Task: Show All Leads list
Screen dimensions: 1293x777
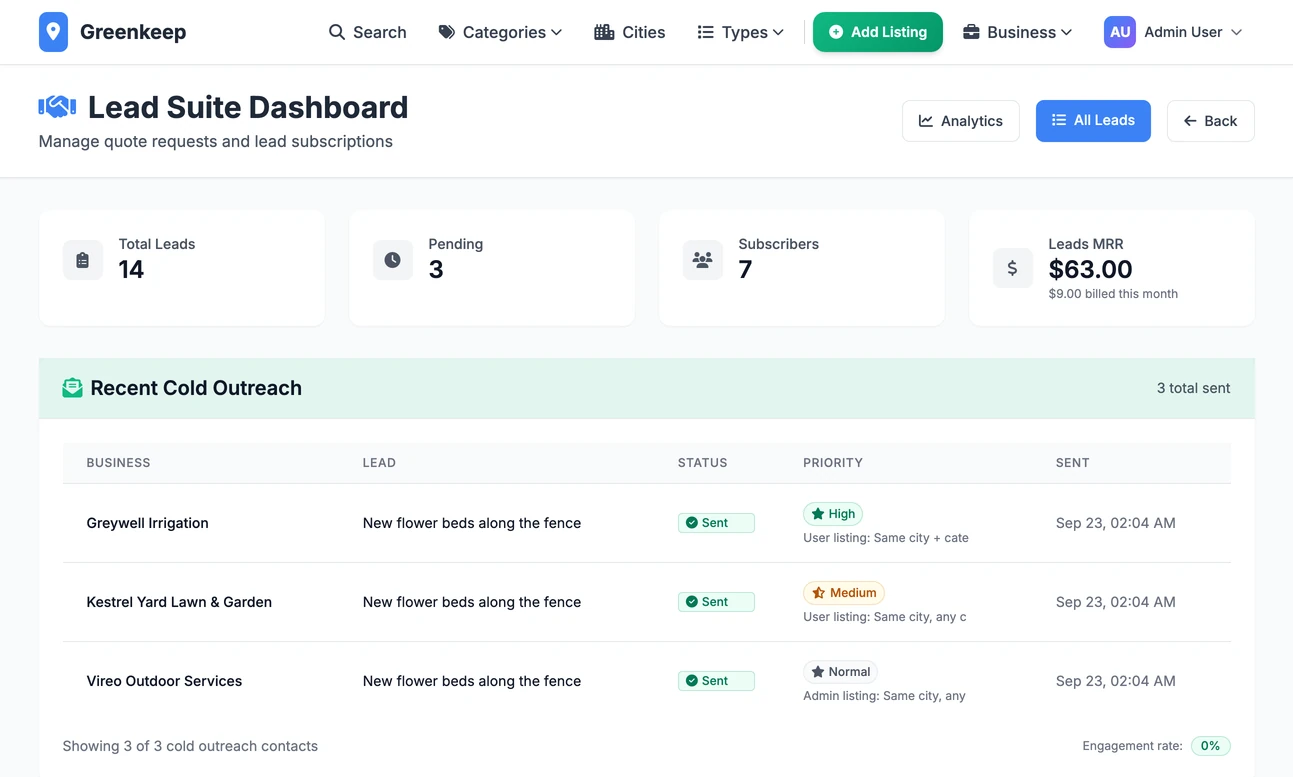Action: (x=1093, y=121)
